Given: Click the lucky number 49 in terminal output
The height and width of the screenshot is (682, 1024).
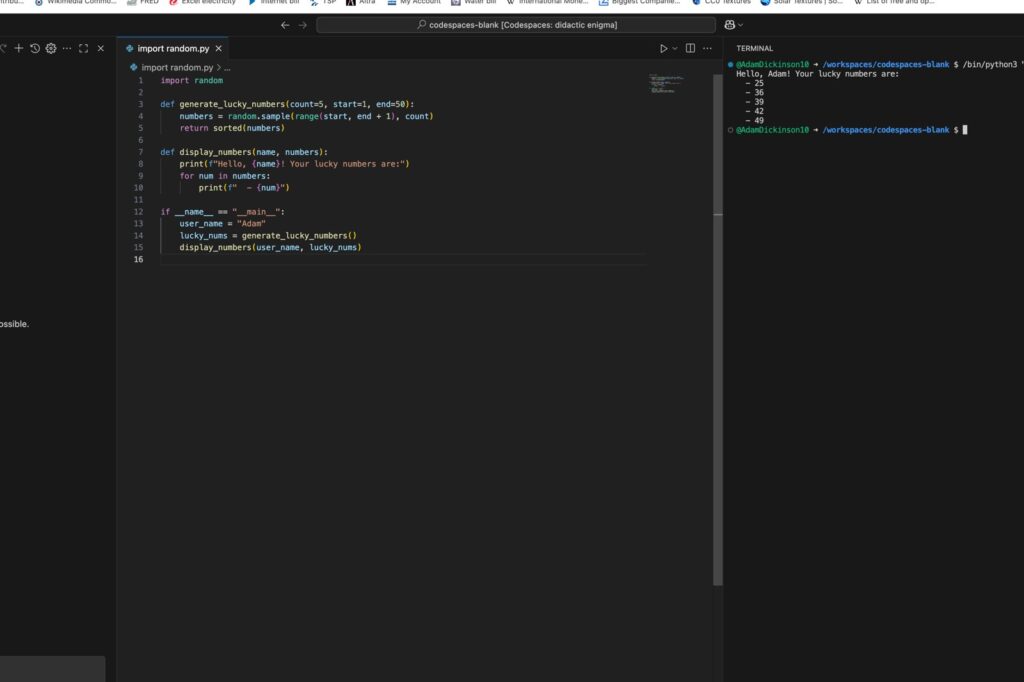Looking at the screenshot, I should point(759,120).
